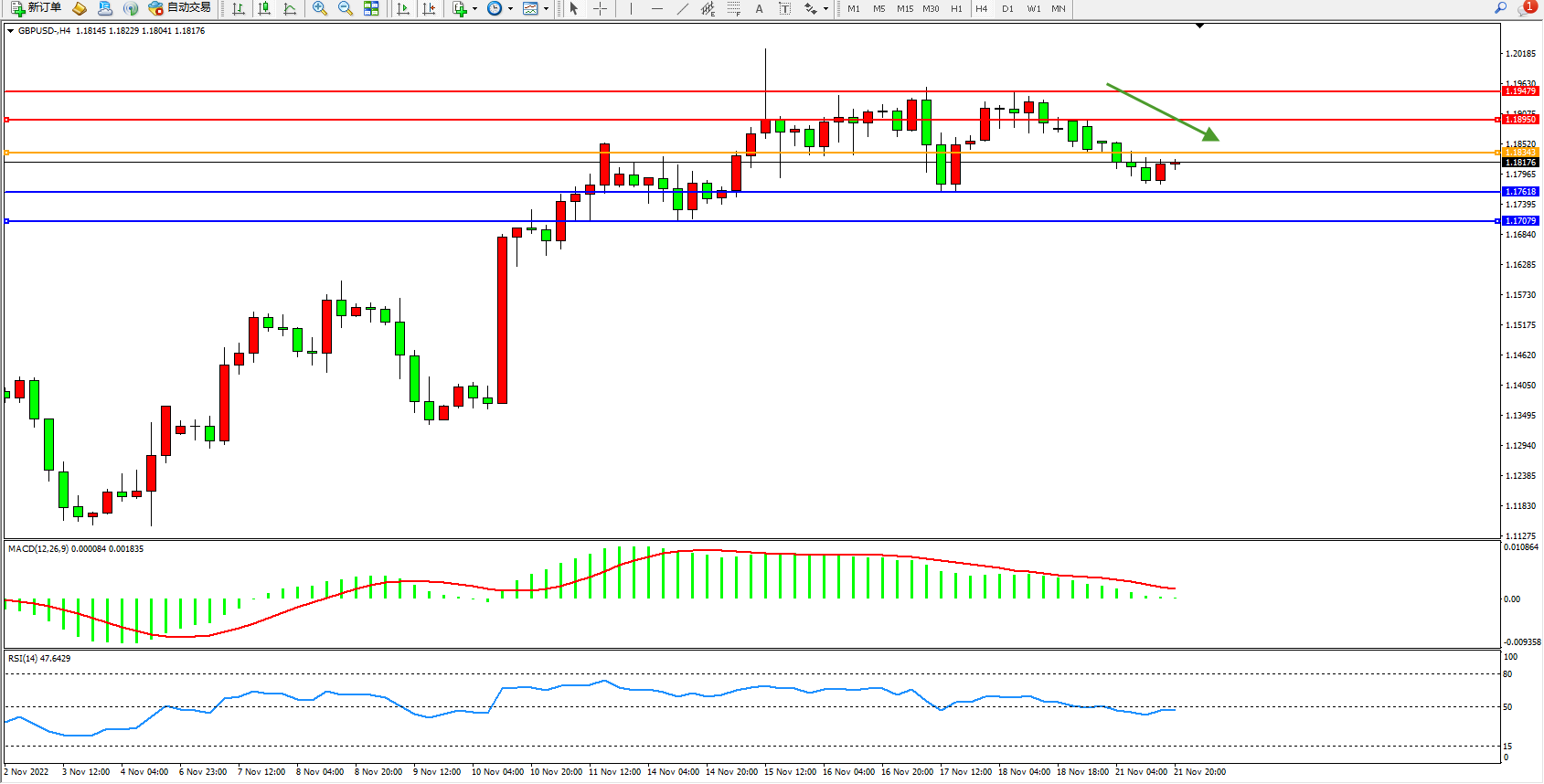Click the New Order (新订单) button
This screenshot has width=1544, height=784.
pos(37,8)
